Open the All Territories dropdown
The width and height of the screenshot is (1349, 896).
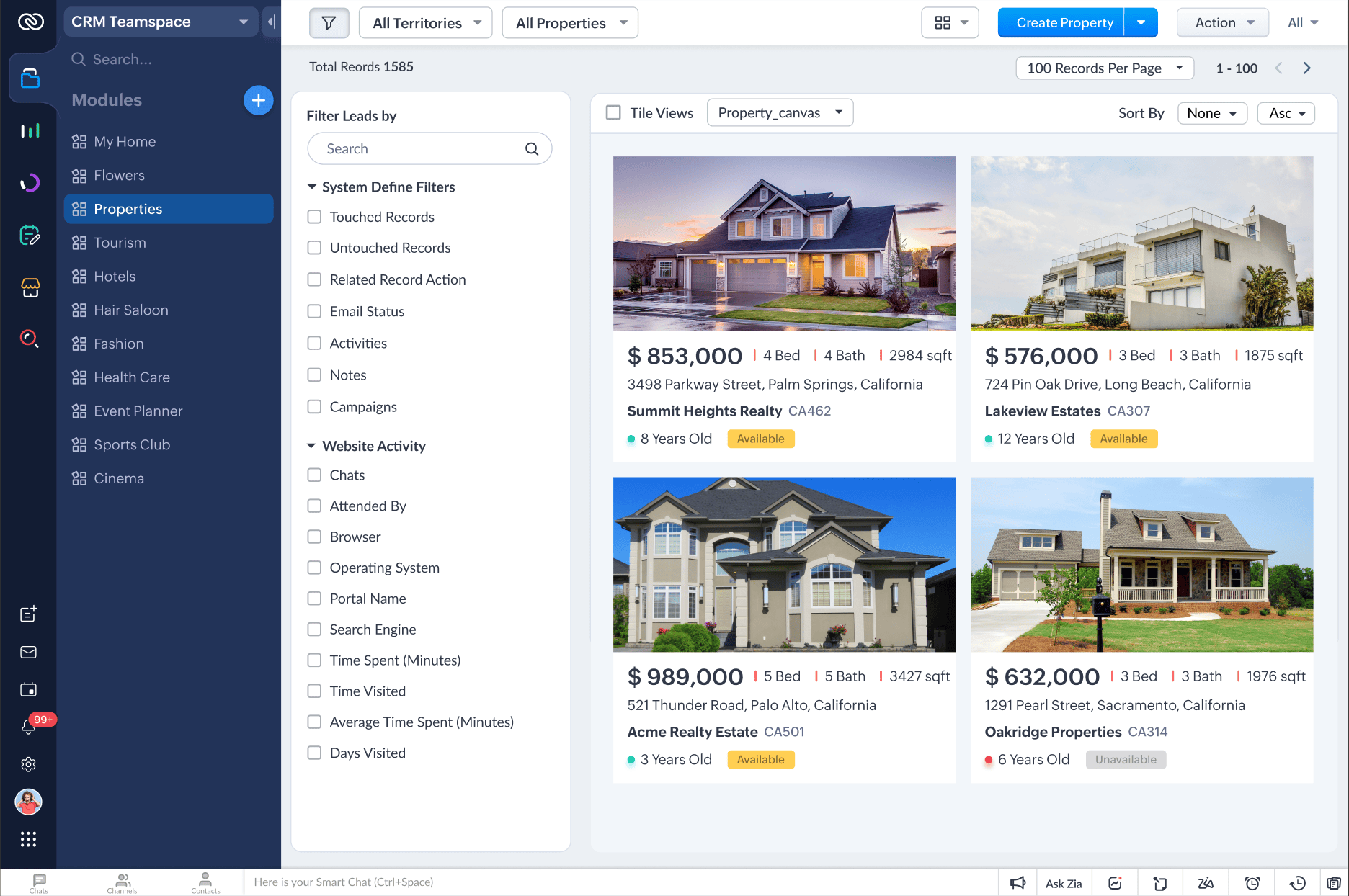(425, 23)
